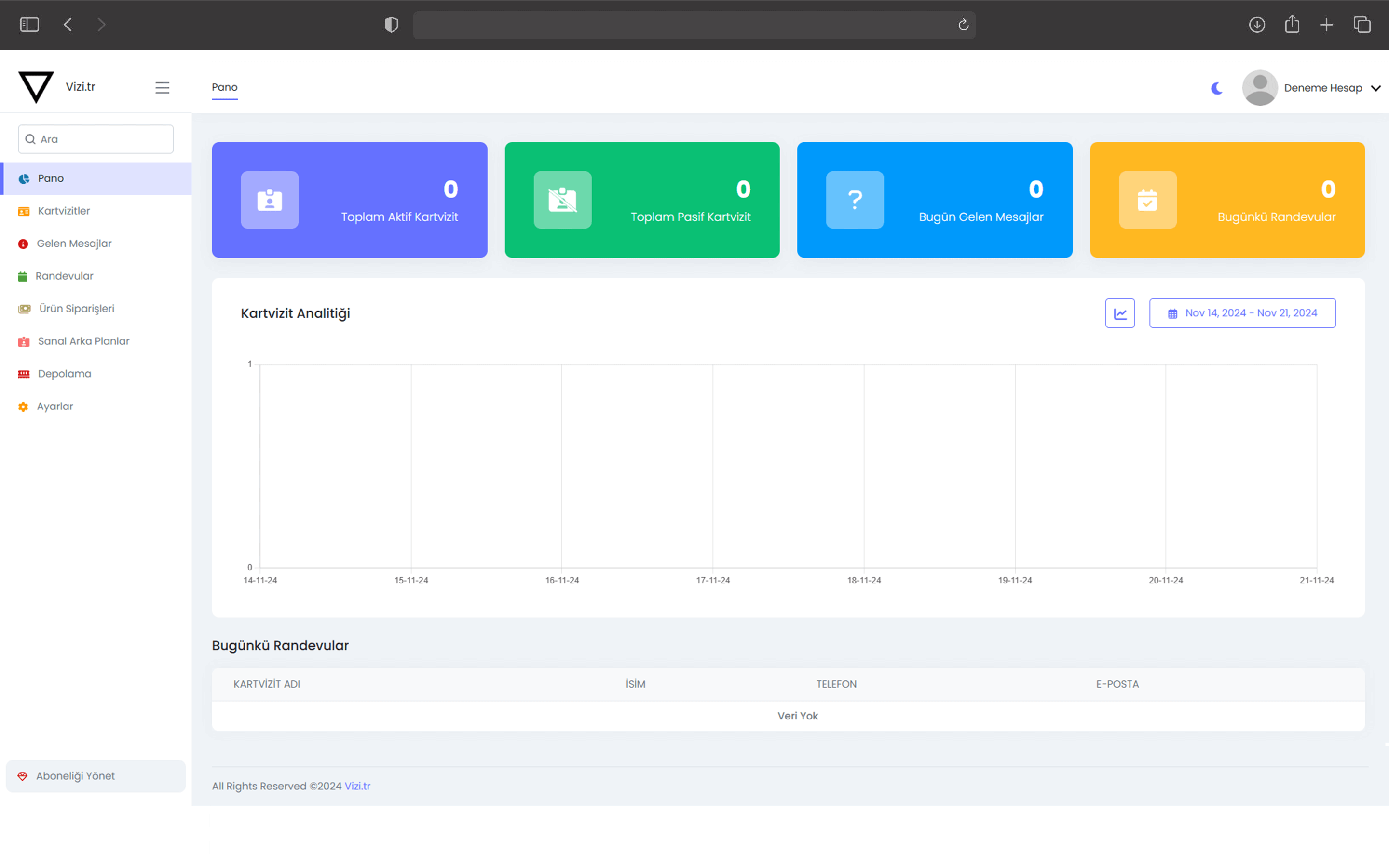Open browser downloads icon

coord(1256,25)
